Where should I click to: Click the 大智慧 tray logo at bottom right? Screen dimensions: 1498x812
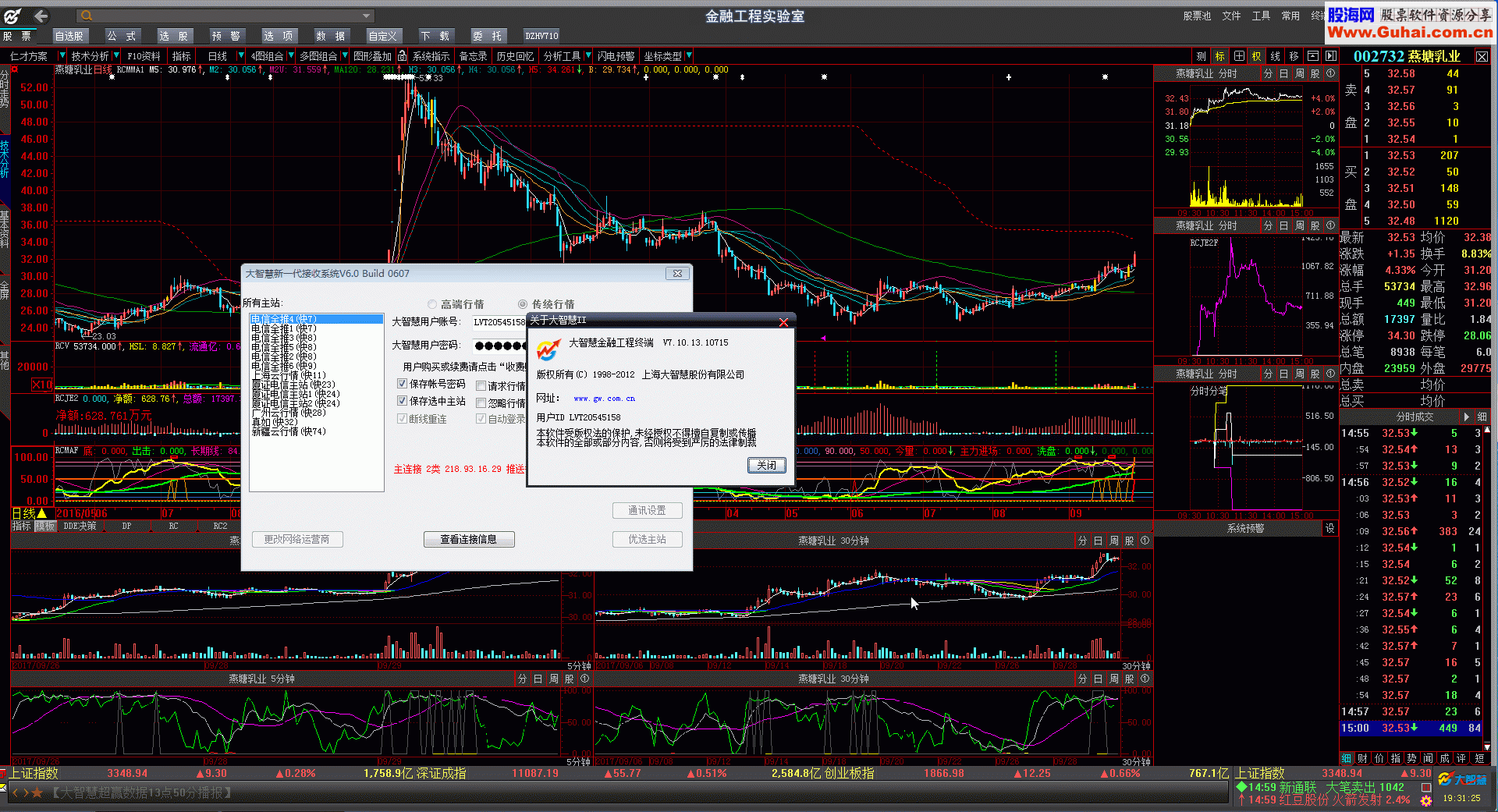point(1462,779)
